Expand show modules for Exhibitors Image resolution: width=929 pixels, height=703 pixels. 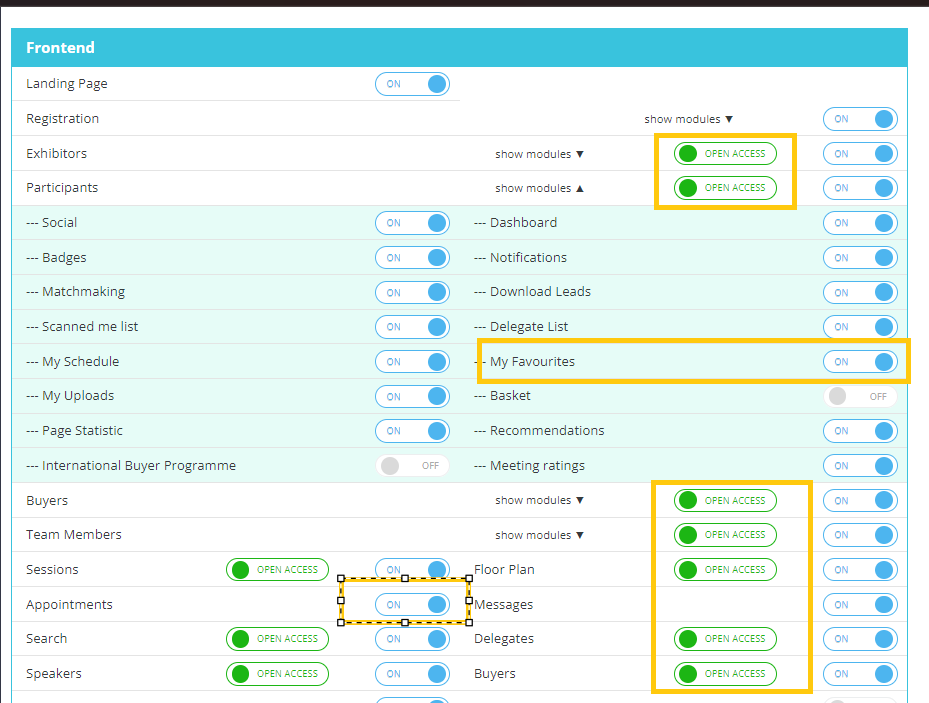[539, 154]
